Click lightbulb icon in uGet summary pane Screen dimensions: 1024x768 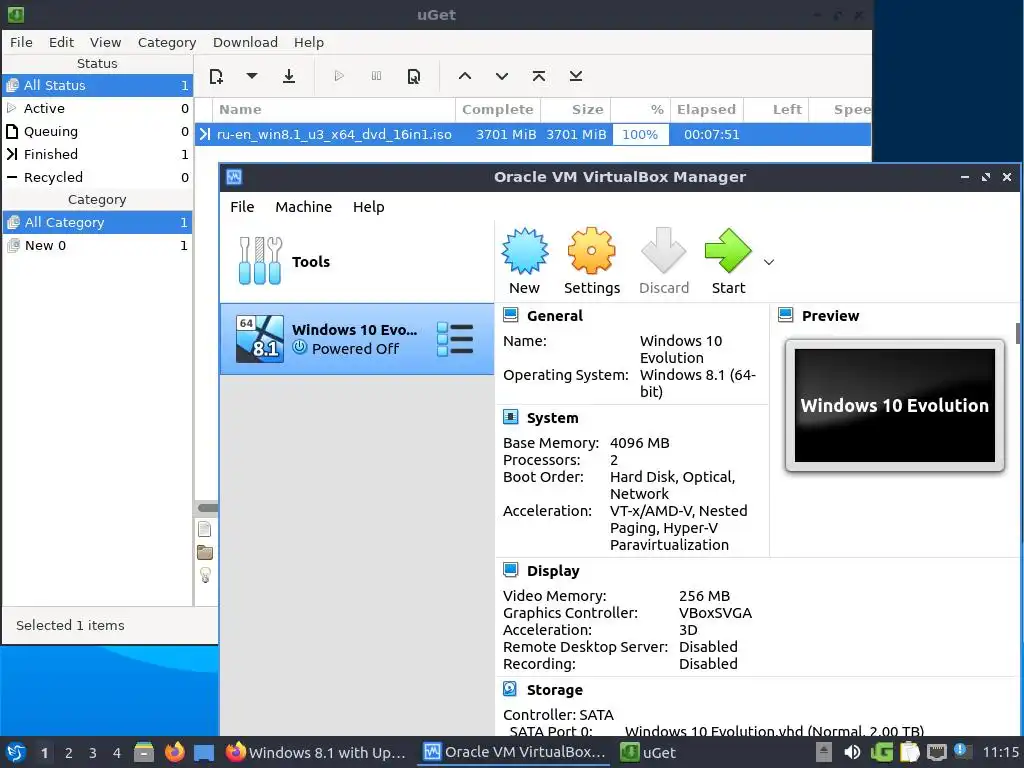[x=205, y=575]
